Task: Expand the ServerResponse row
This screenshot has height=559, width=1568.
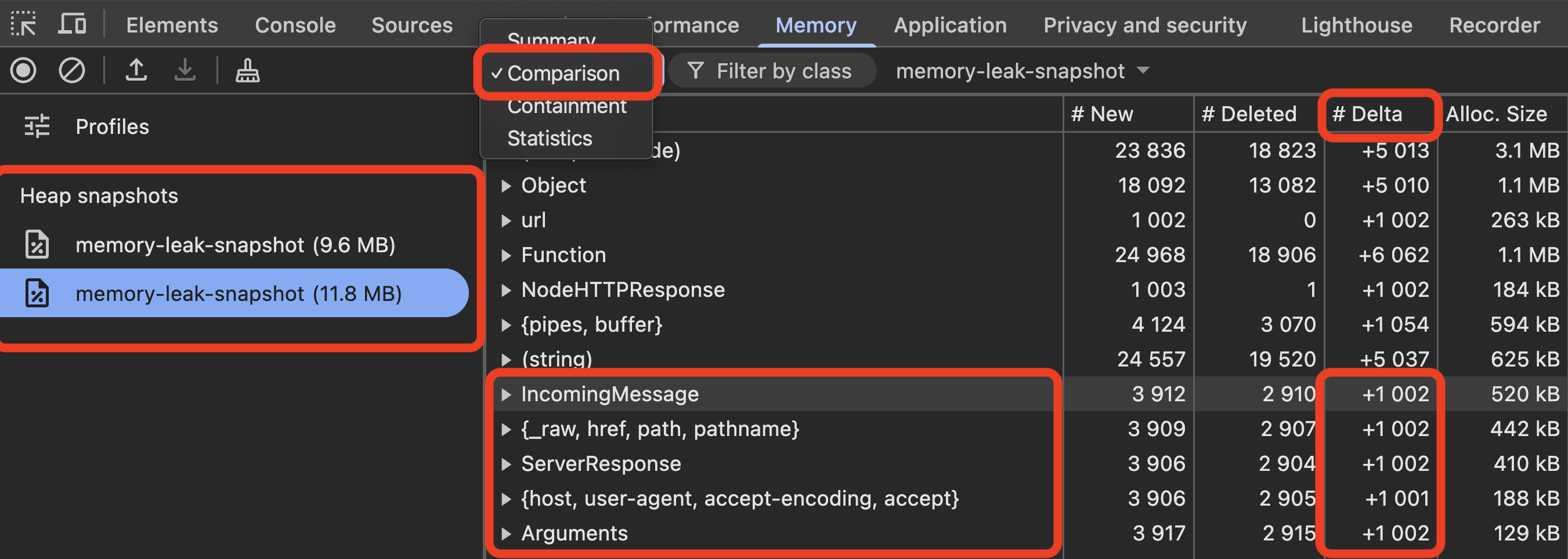Action: tap(506, 464)
